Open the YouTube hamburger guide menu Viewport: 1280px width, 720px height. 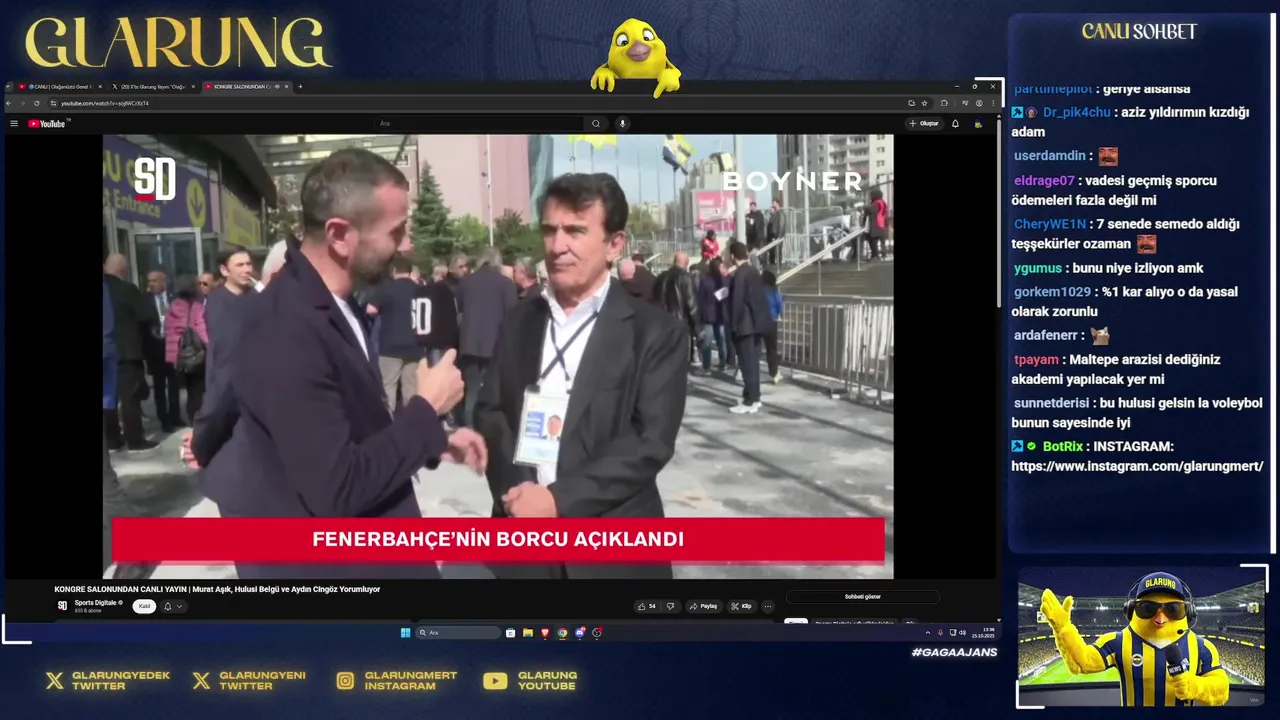tap(14, 123)
